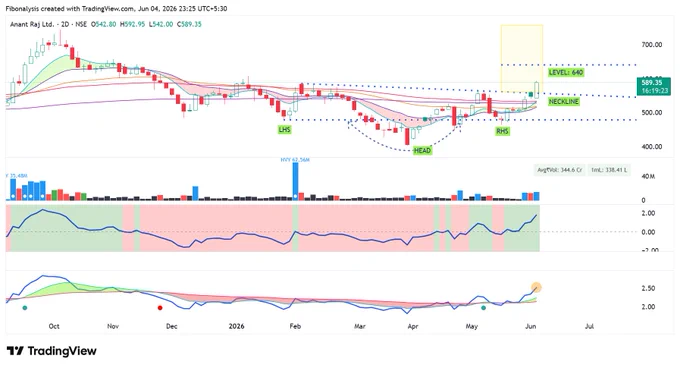Click the Jul label on time axis
The image size is (680, 368).
coord(589,326)
